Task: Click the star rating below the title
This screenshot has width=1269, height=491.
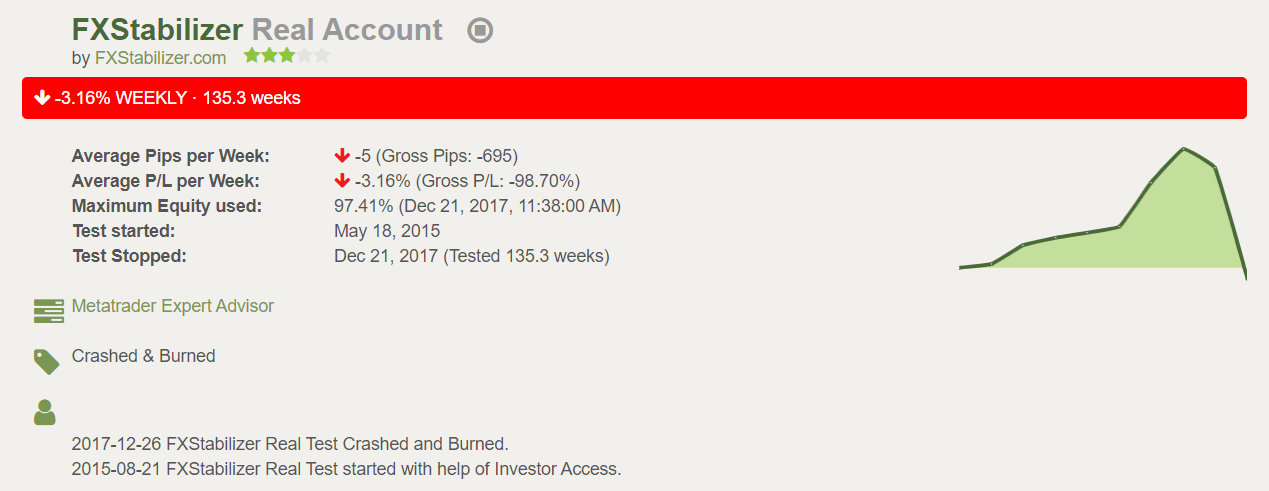Action: pos(287,56)
